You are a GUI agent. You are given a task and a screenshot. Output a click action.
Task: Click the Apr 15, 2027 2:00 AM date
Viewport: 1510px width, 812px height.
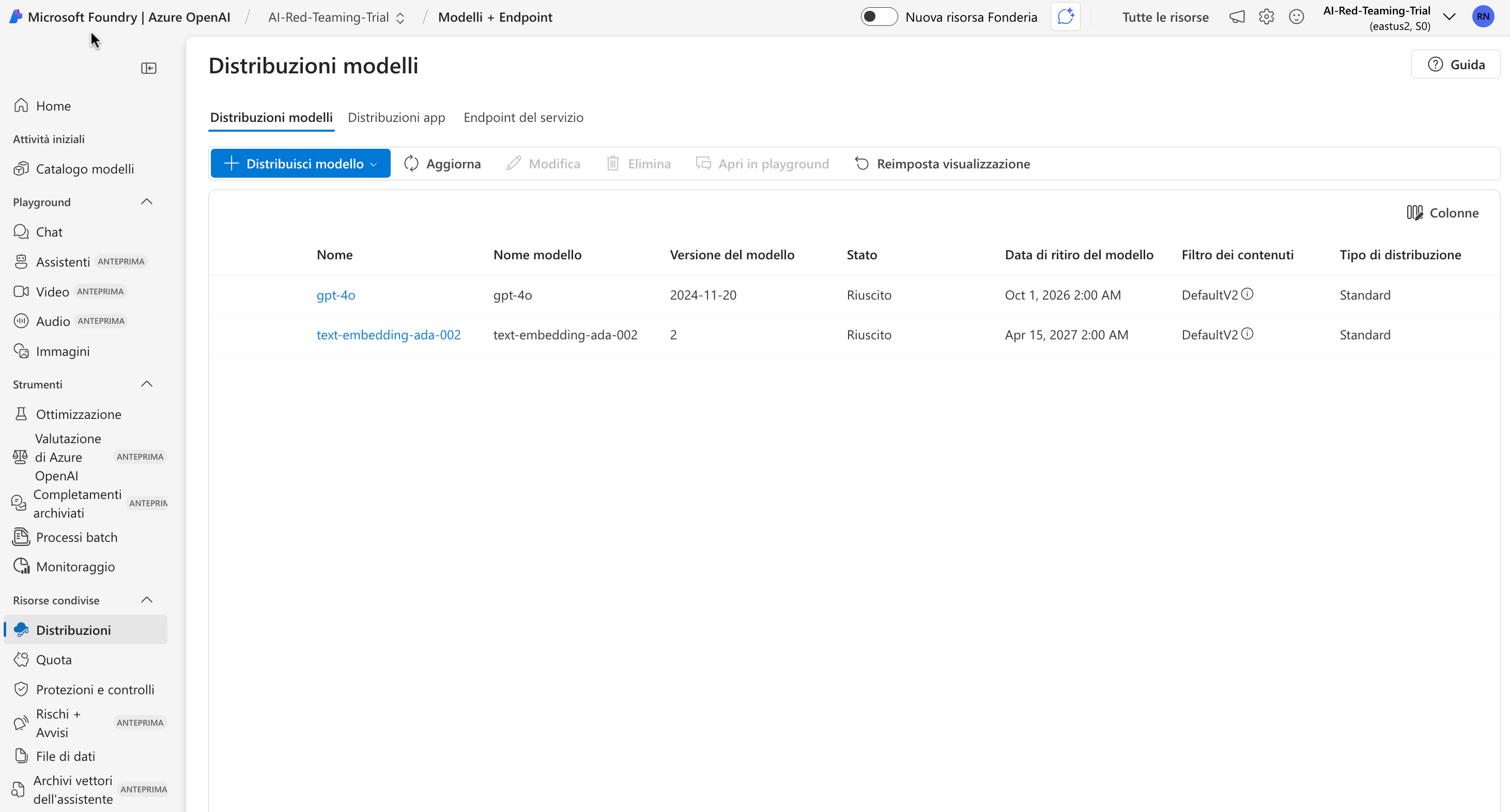click(1066, 335)
